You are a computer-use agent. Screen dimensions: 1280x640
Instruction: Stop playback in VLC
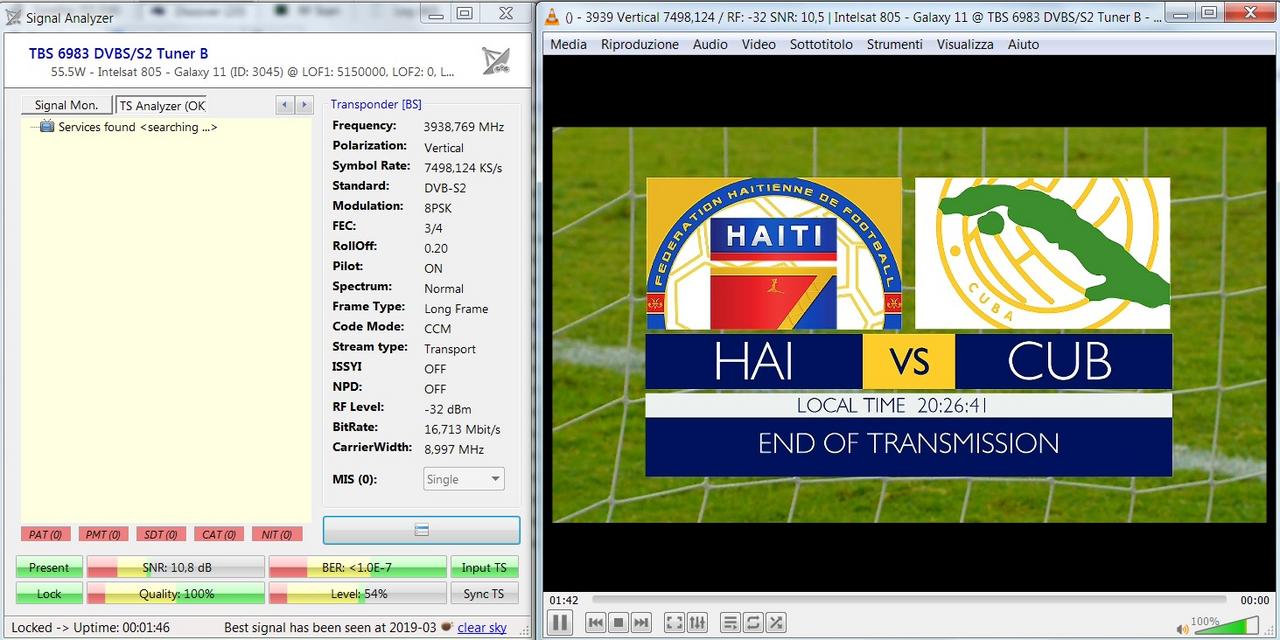coord(619,622)
